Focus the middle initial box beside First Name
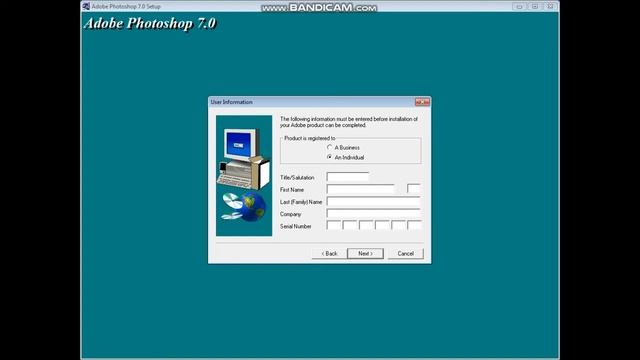 click(x=413, y=189)
